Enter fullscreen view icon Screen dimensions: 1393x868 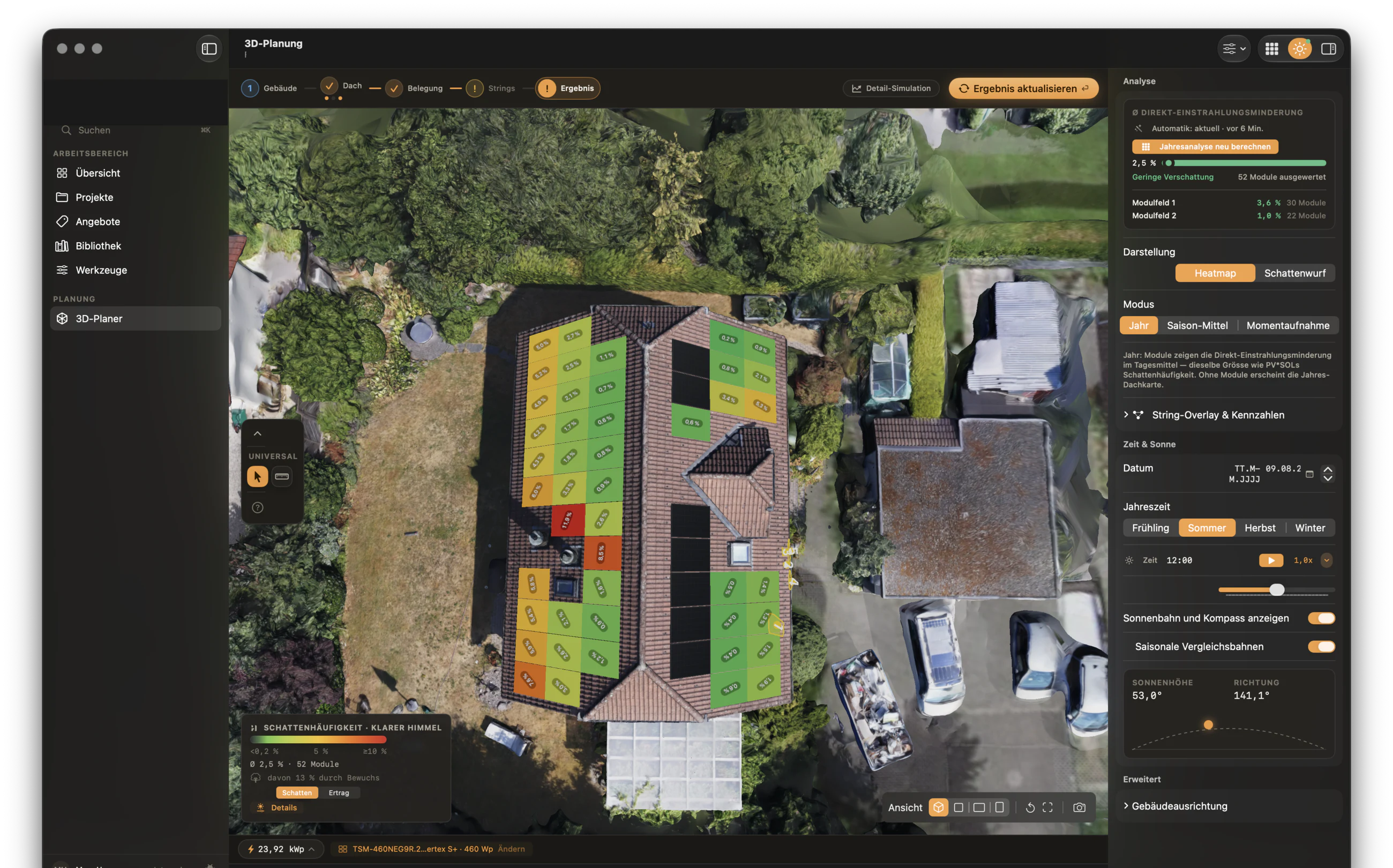point(1047,808)
